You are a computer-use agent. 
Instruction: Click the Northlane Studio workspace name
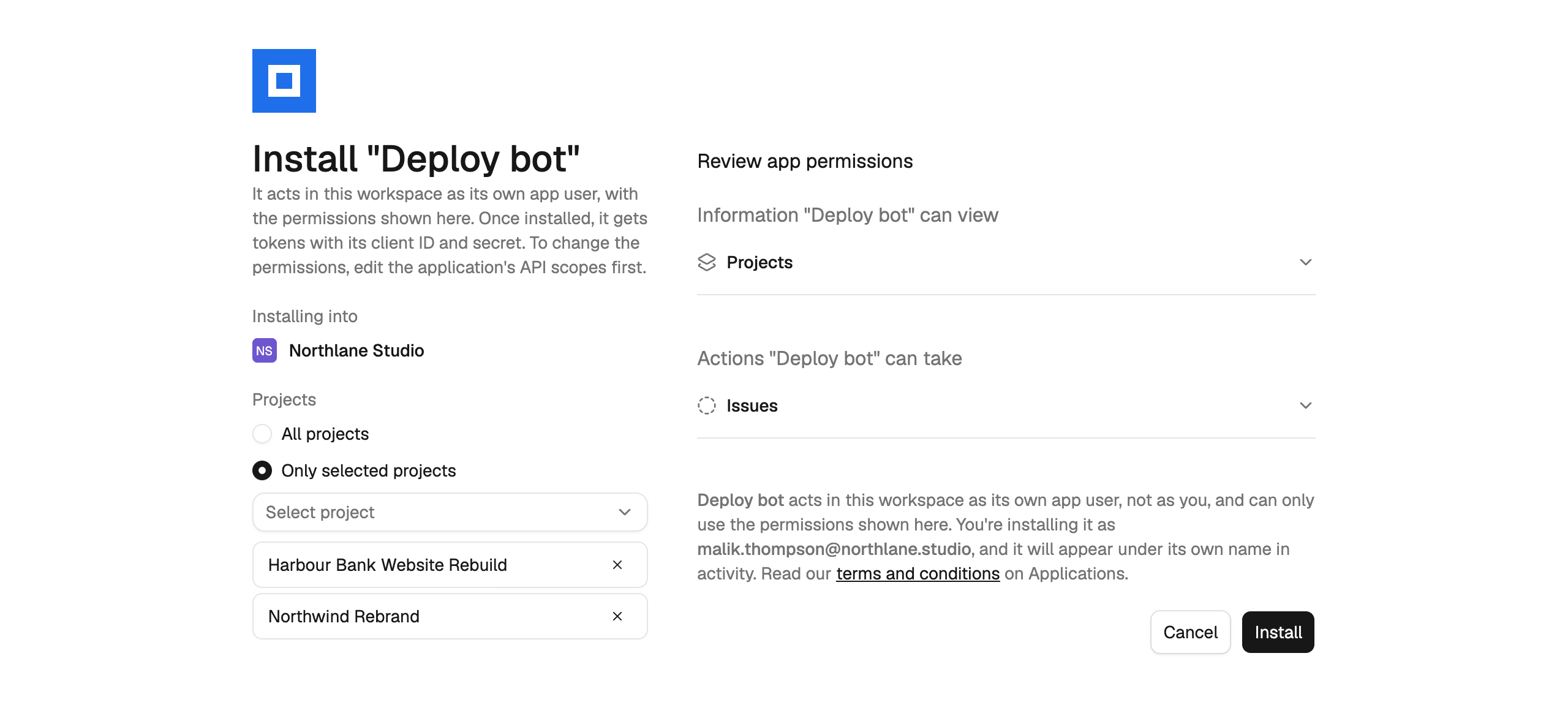(356, 350)
